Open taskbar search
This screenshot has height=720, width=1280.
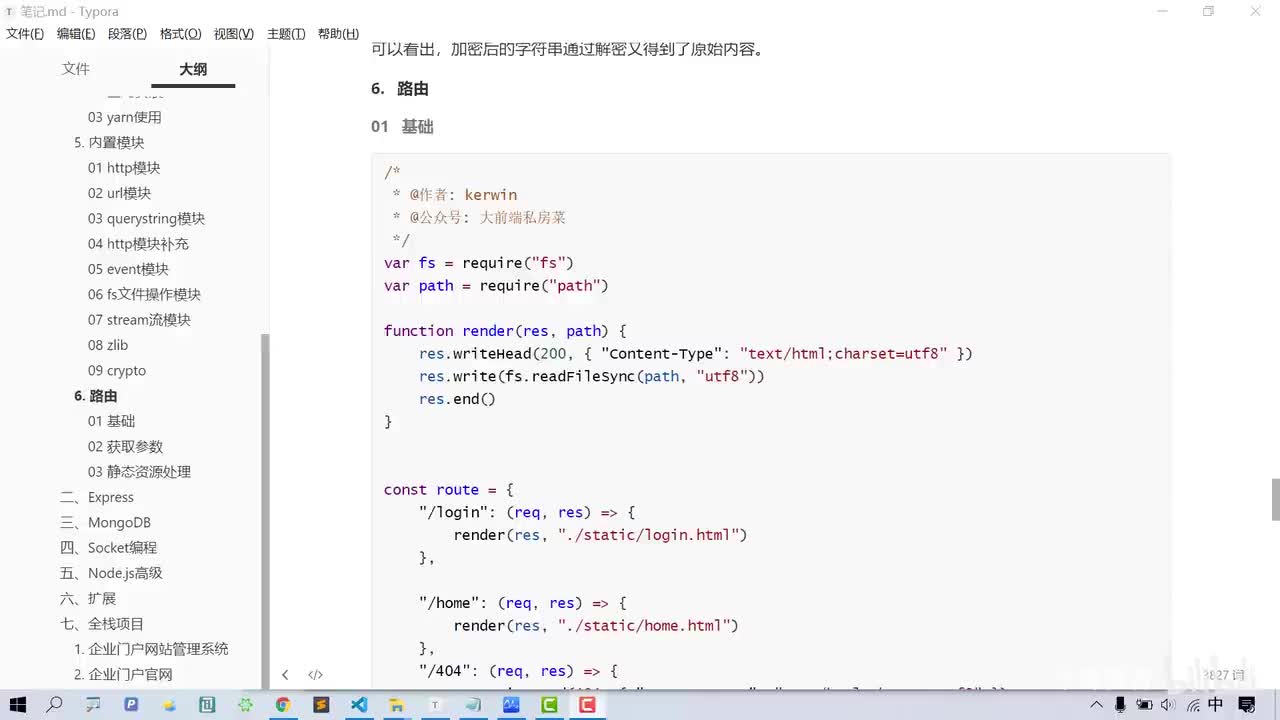55,704
